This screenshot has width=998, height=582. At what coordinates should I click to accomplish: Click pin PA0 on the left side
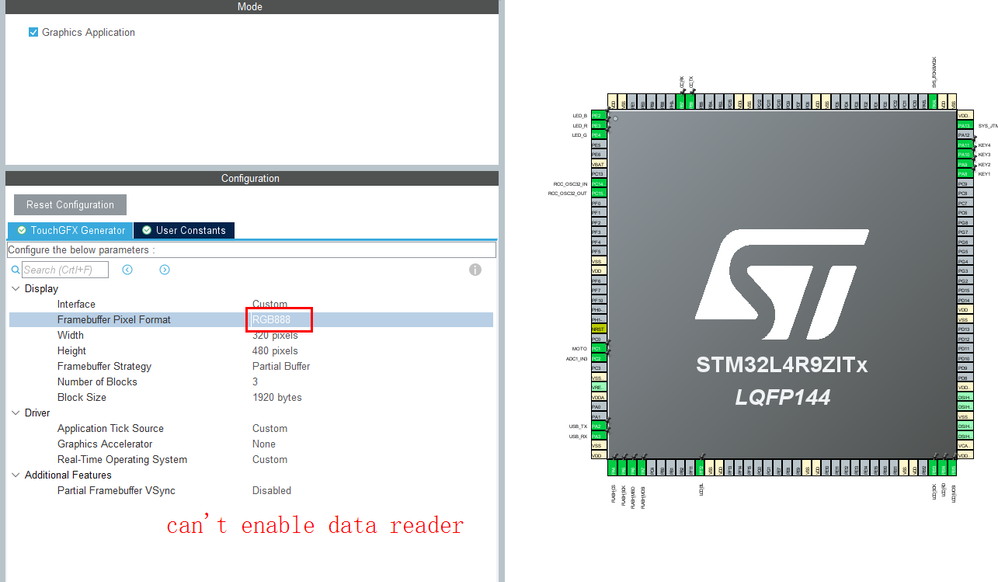[598, 407]
